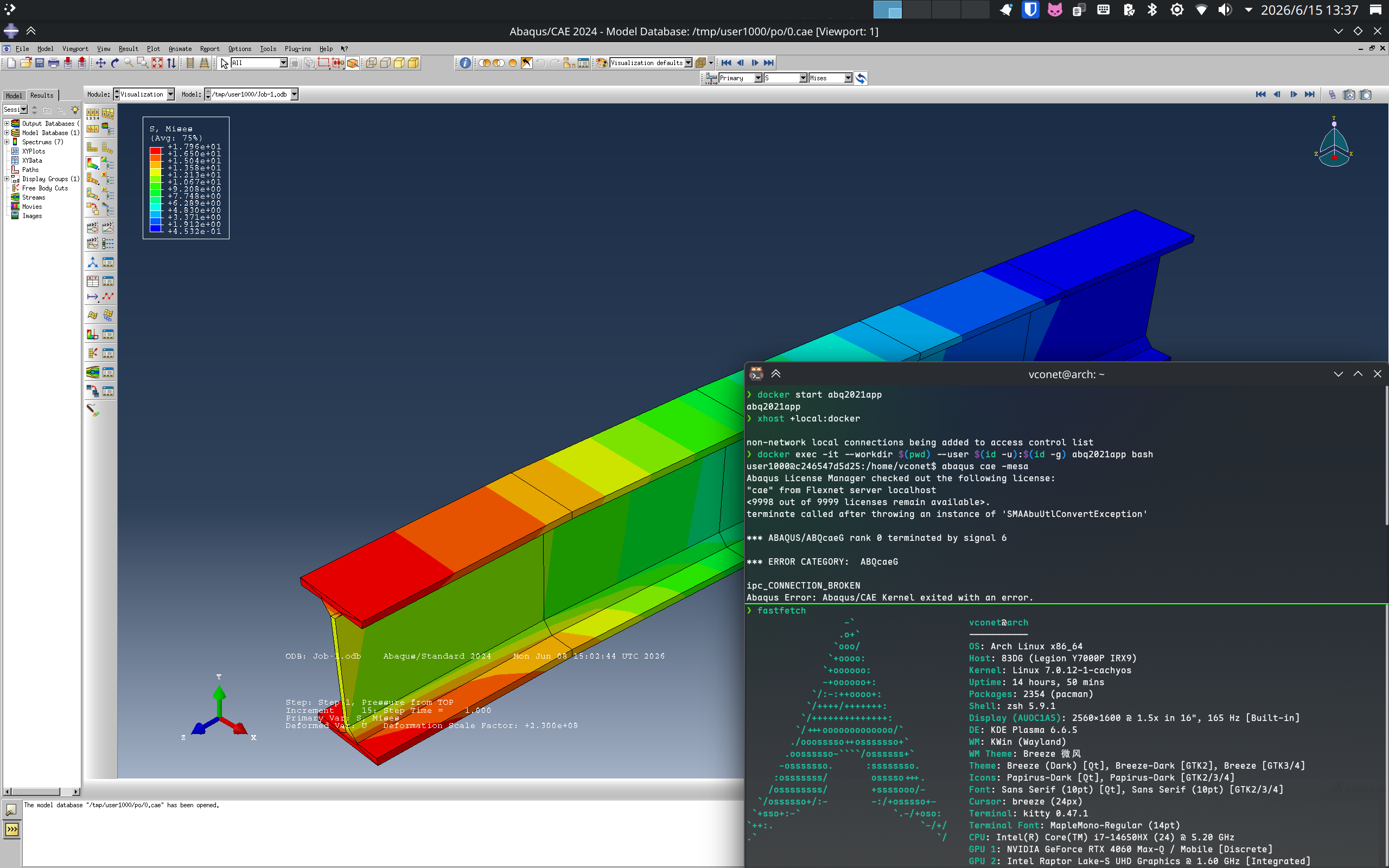This screenshot has width=1389, height=868.
Task: Select the Movies tree item
Action: [32, 207]
